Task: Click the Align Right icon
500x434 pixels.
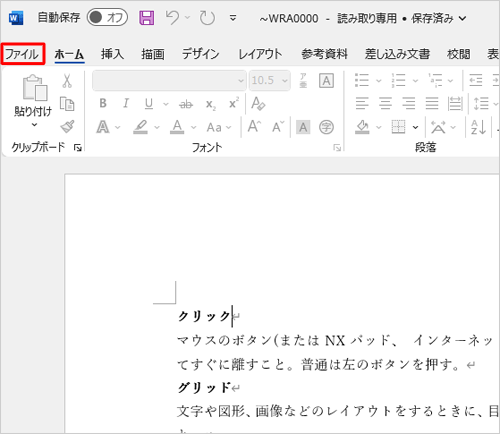Action: 409,103
